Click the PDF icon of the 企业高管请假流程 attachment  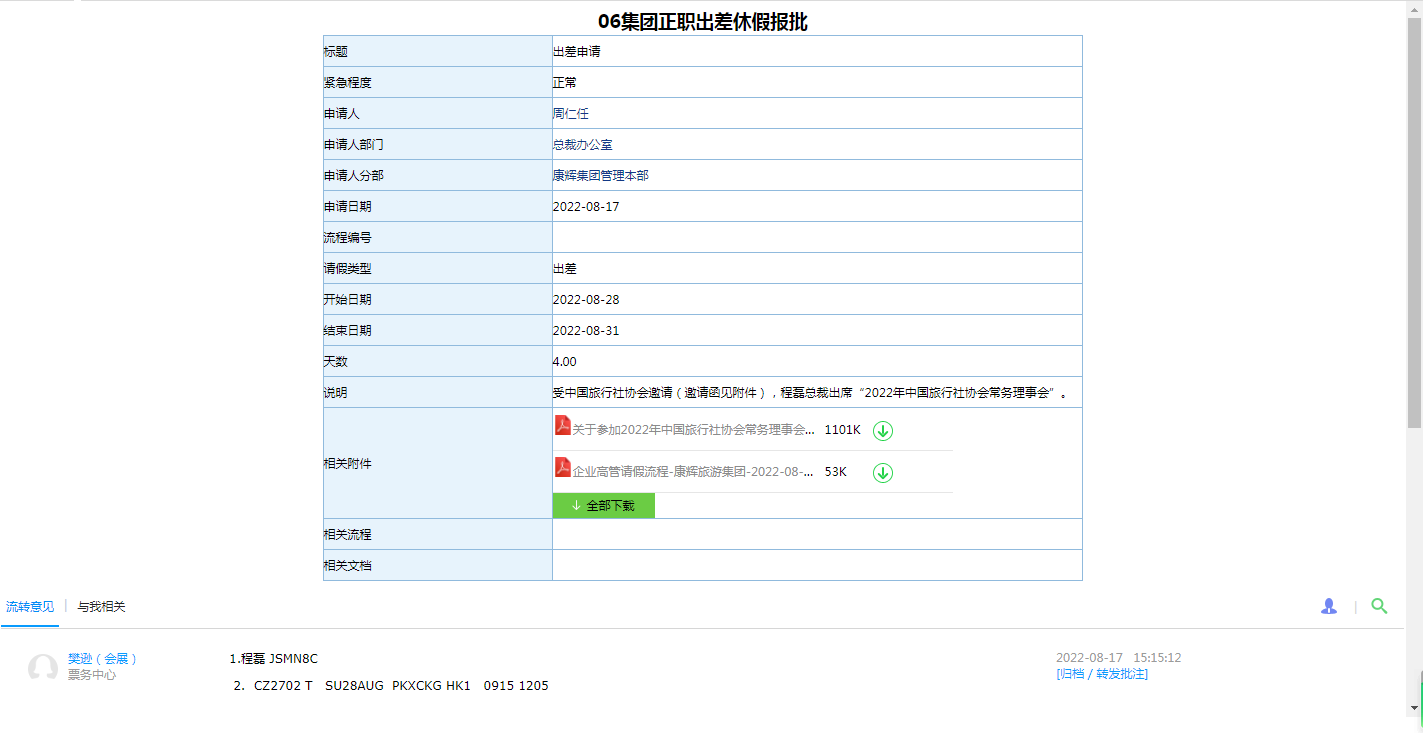[x=563, y=468]
